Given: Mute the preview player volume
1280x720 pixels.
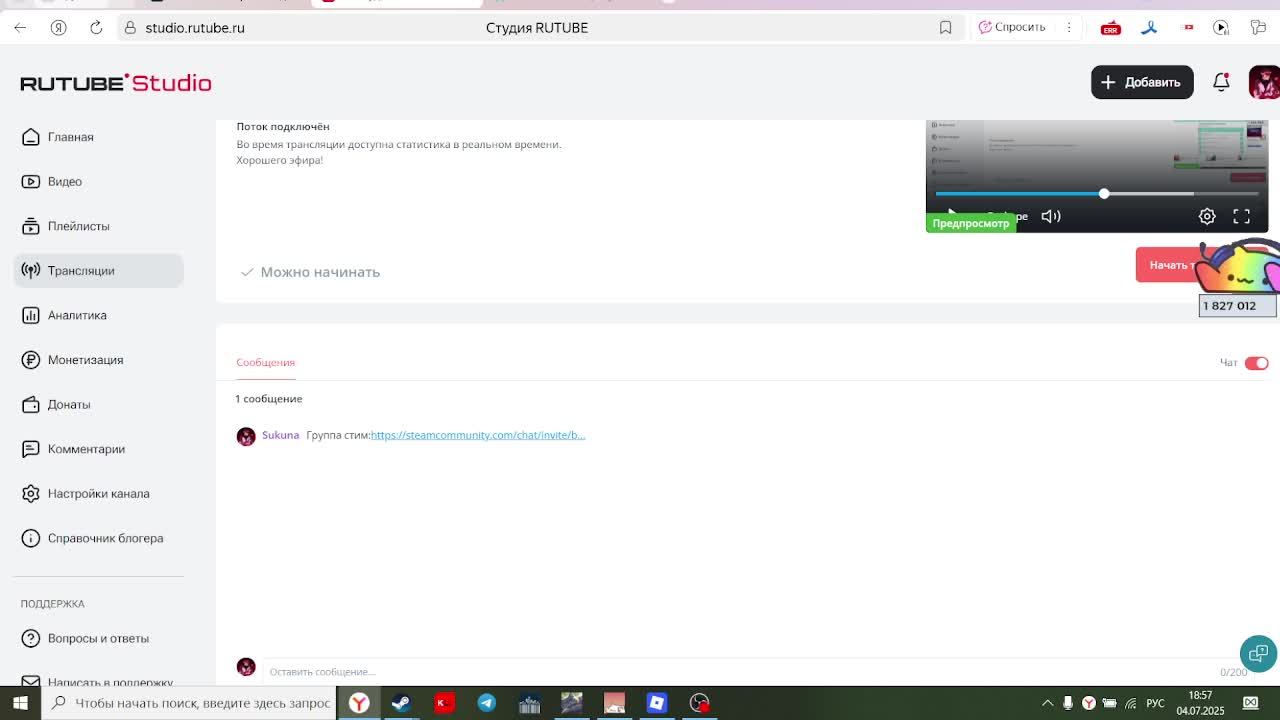Looking at the screenshot, I should (x=1051, y=216).
